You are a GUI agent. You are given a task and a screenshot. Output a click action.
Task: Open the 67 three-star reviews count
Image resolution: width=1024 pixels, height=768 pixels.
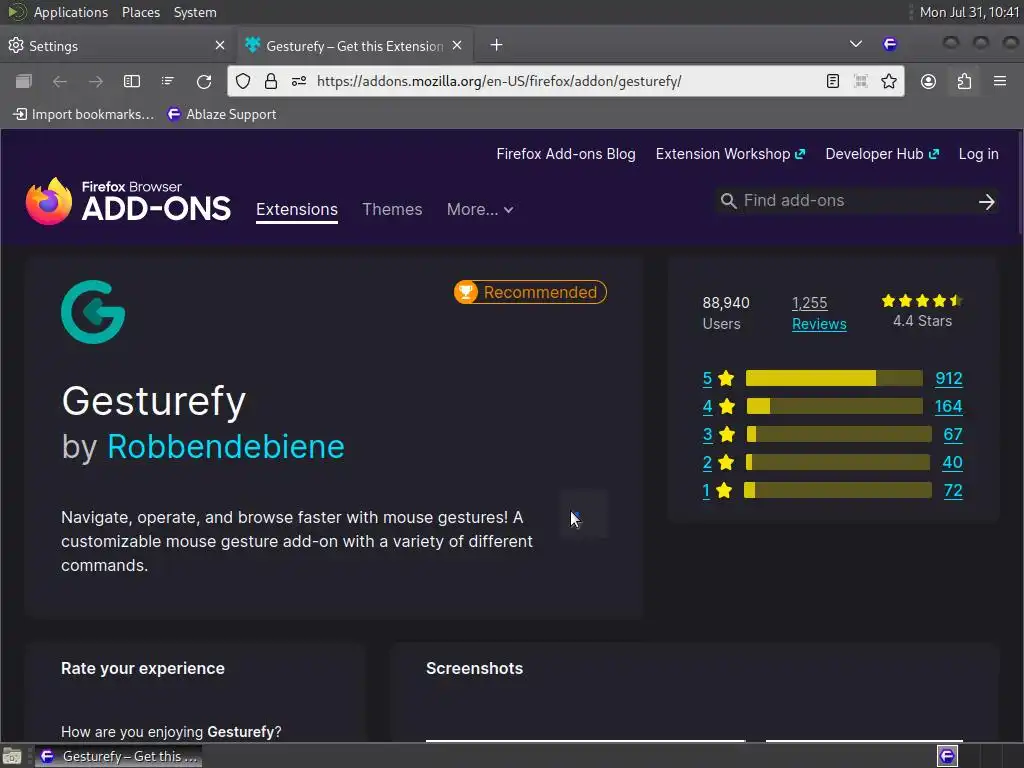953,435
